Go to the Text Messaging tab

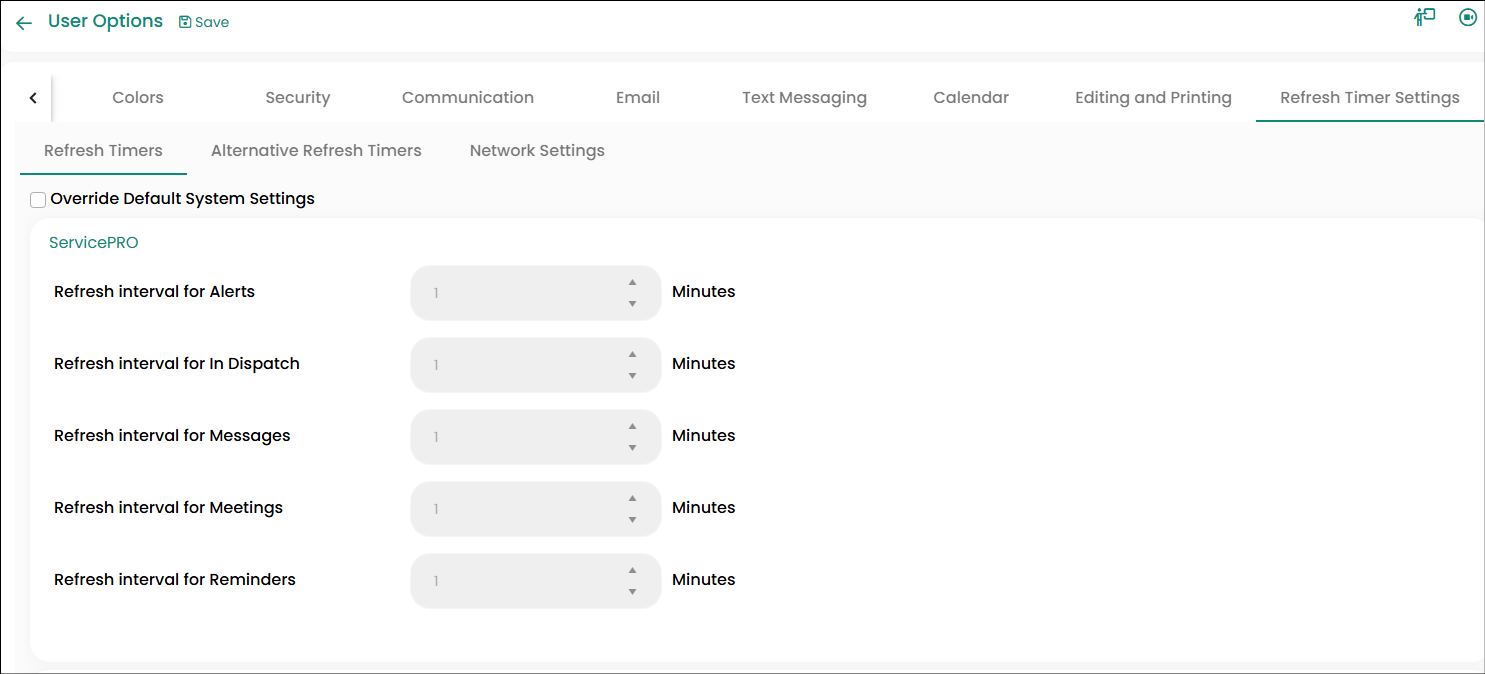(804, 98)
